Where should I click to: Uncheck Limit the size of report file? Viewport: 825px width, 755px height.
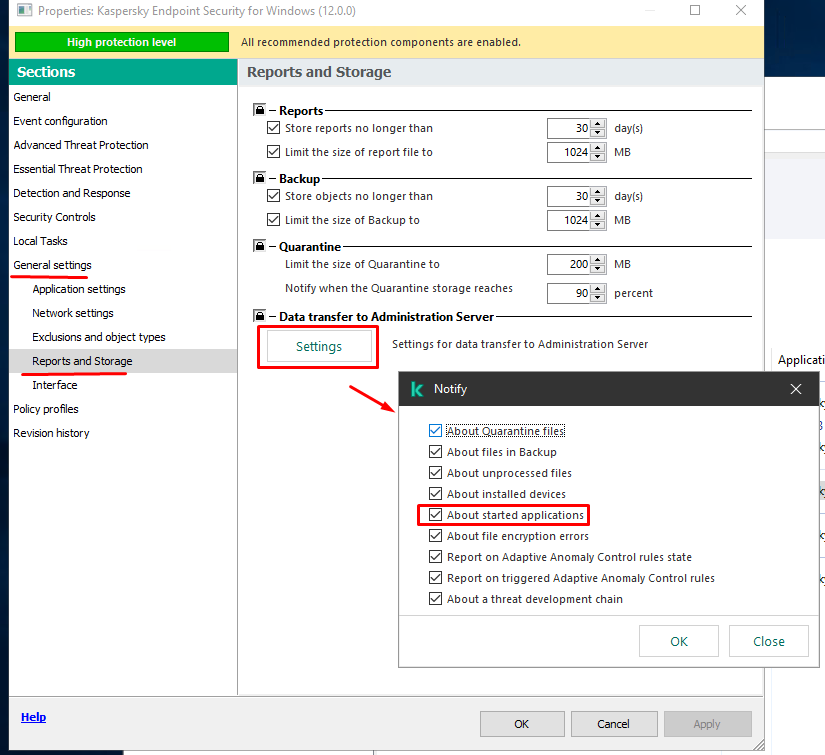(x=274, y=152)
